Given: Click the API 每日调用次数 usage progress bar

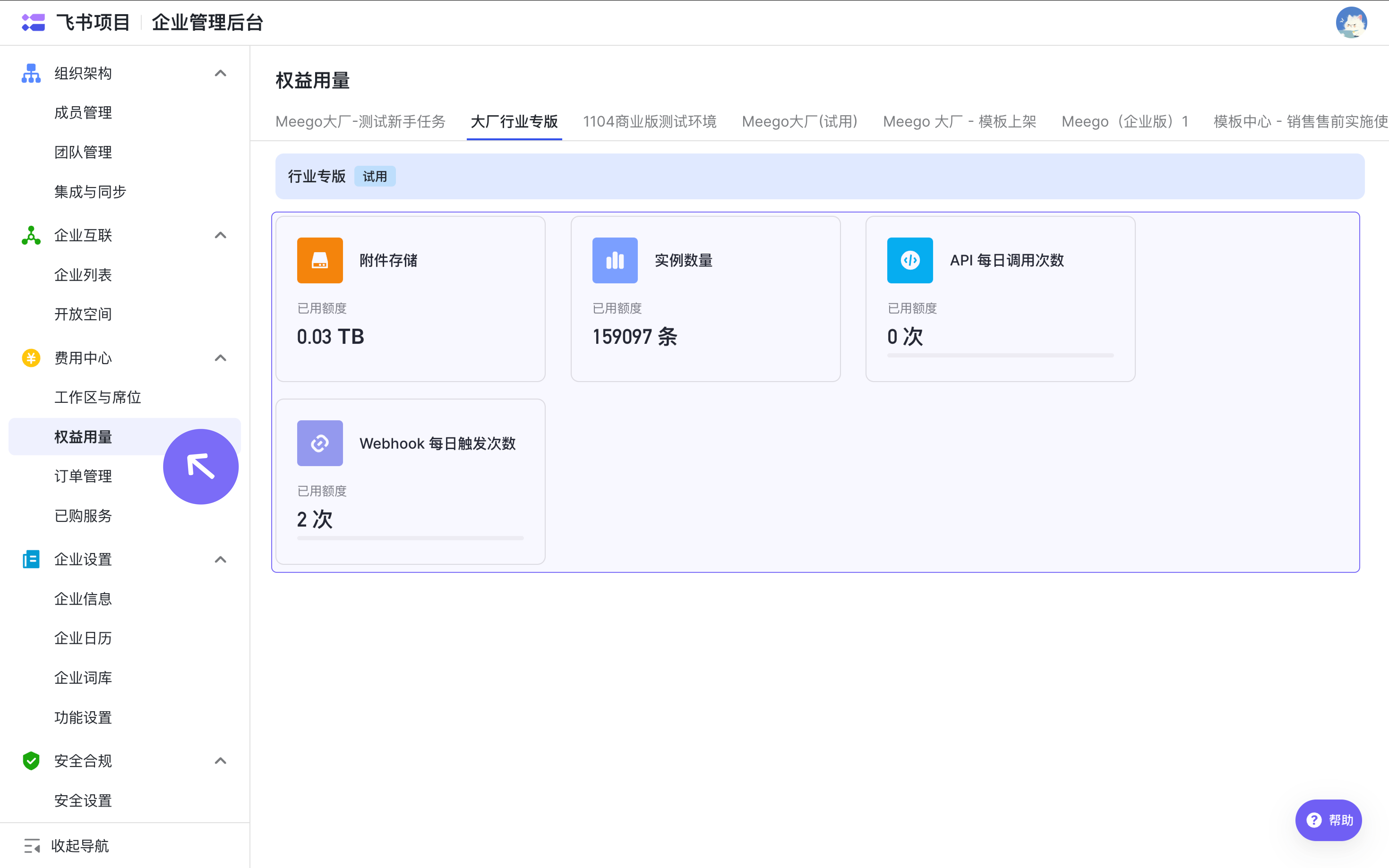Looking at the screenshot, I should 1000,355.
